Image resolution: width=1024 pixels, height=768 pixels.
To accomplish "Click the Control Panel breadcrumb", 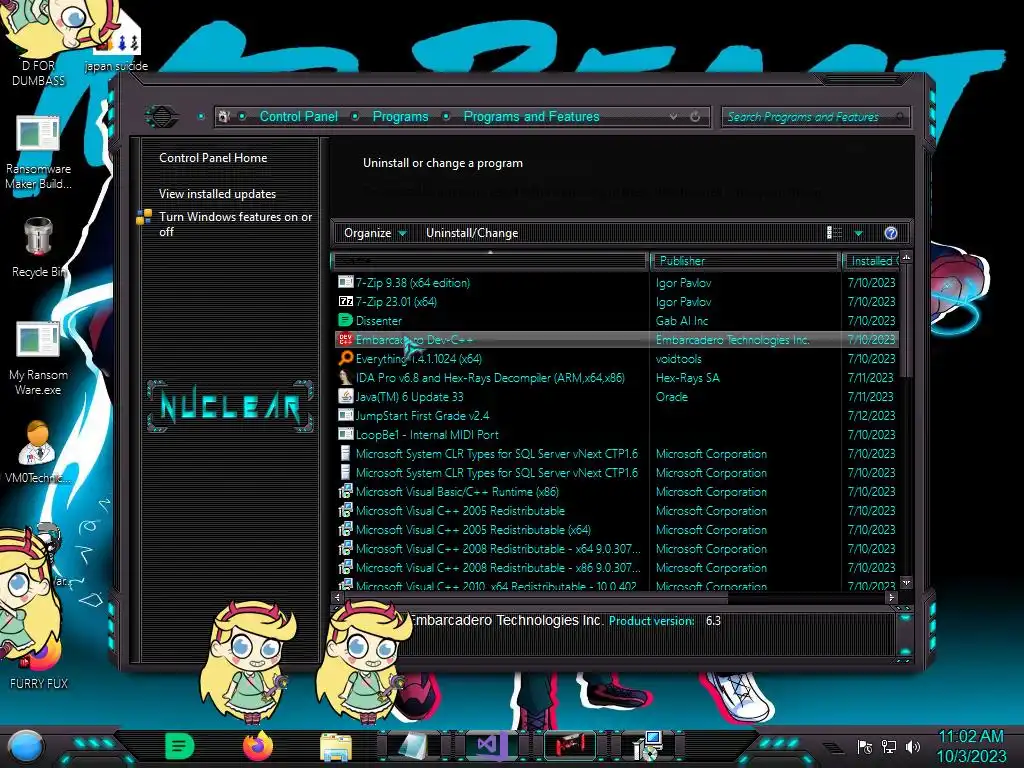I will tap(298, 116).
